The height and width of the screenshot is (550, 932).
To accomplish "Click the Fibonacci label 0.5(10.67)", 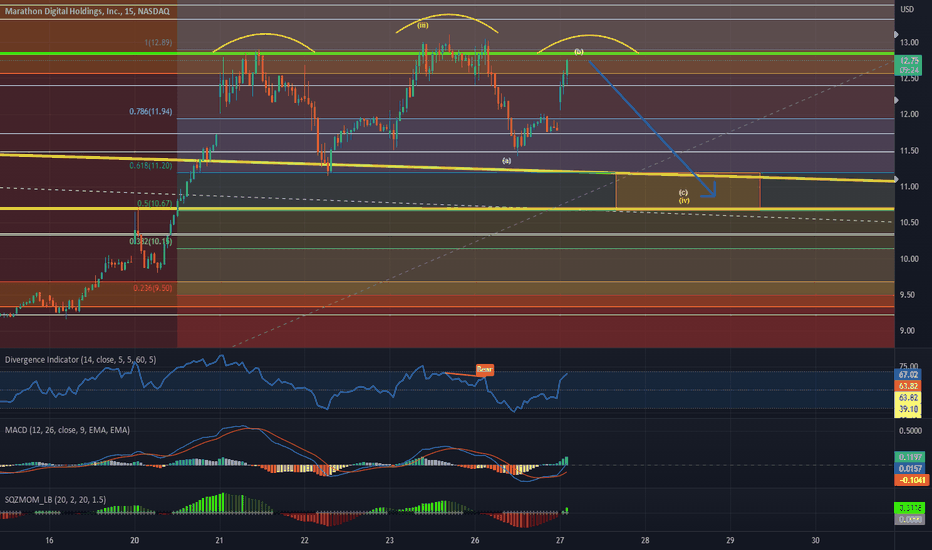I will click(155, 203).
